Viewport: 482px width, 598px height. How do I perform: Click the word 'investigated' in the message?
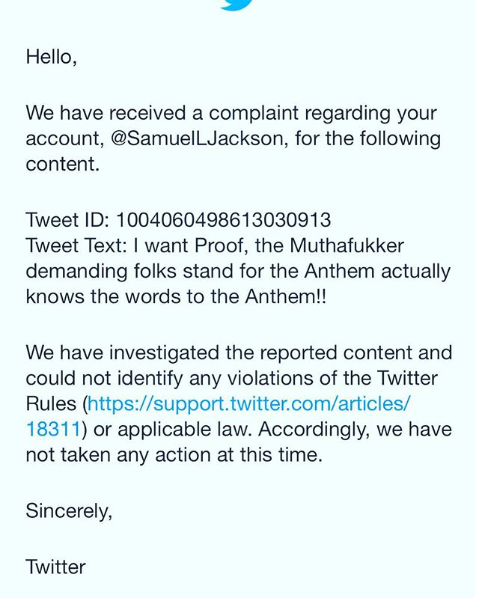tap(164, 353)
